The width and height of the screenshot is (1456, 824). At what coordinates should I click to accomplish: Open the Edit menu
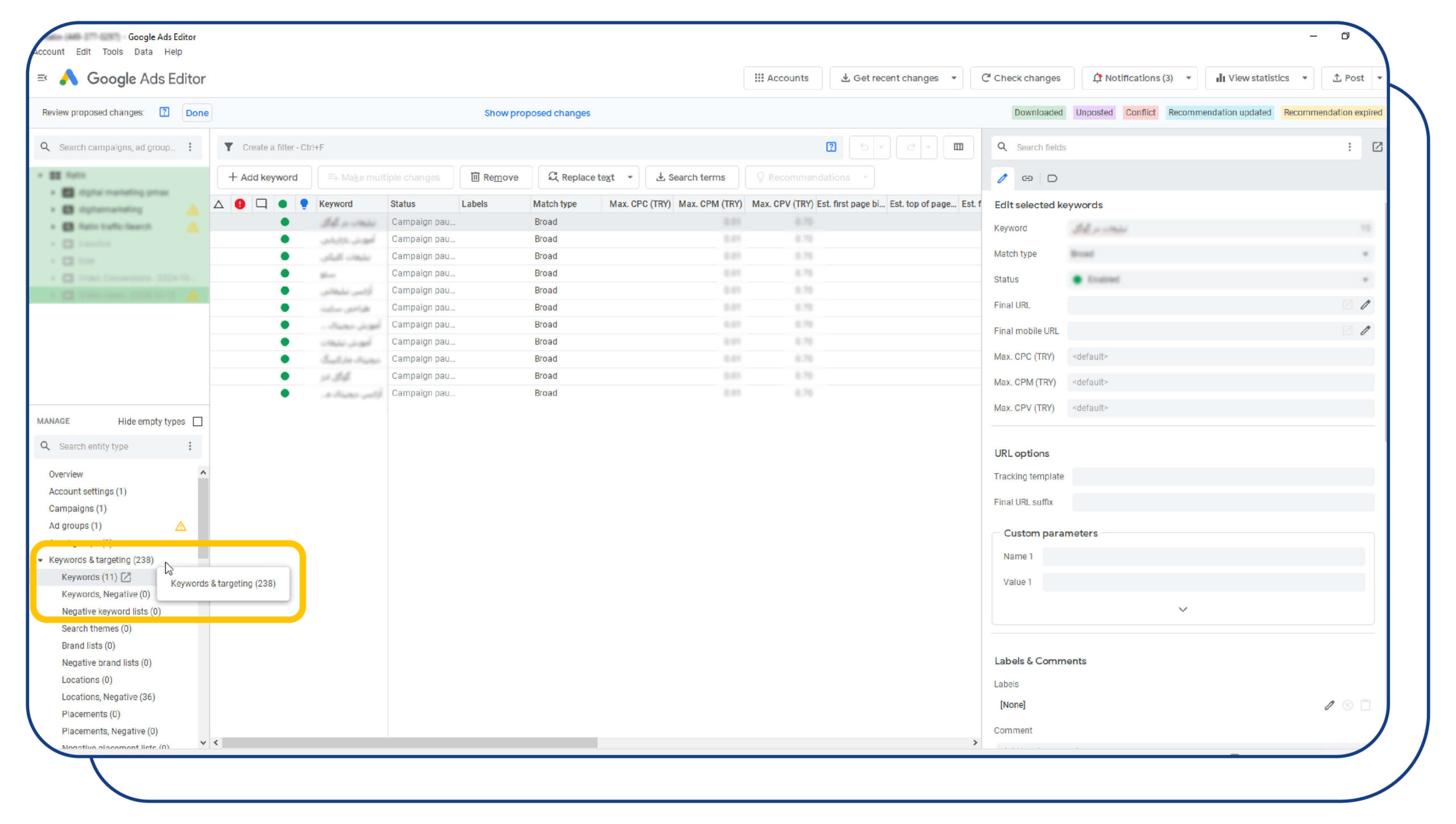coord(83,52)
